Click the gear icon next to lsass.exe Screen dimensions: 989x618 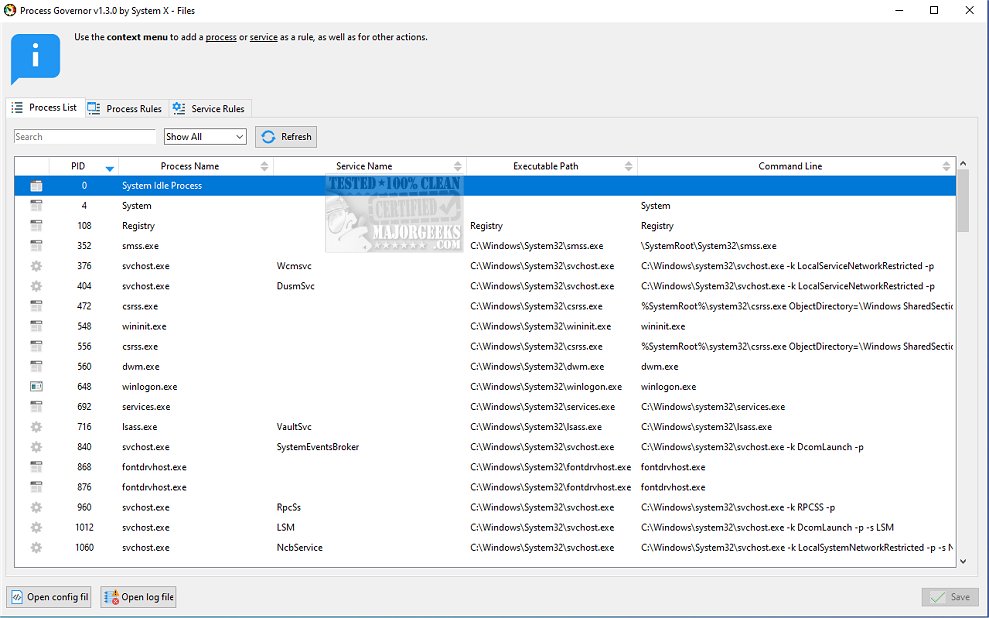pyautogui.click(x=36, y=427)
